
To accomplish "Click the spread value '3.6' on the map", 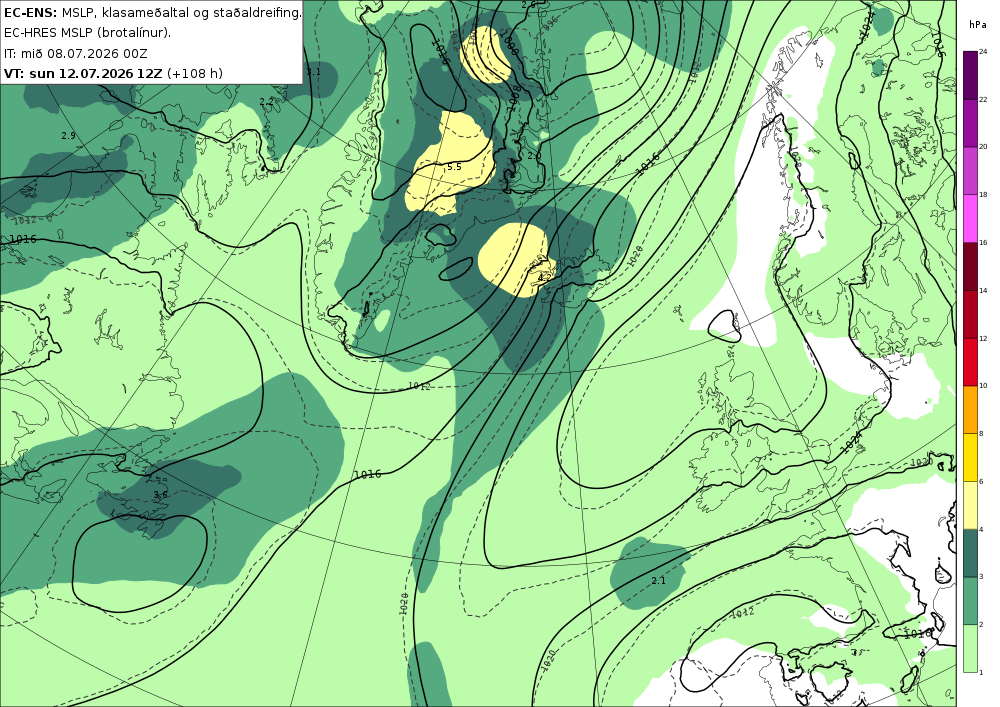I will click(x=160, y=495).
